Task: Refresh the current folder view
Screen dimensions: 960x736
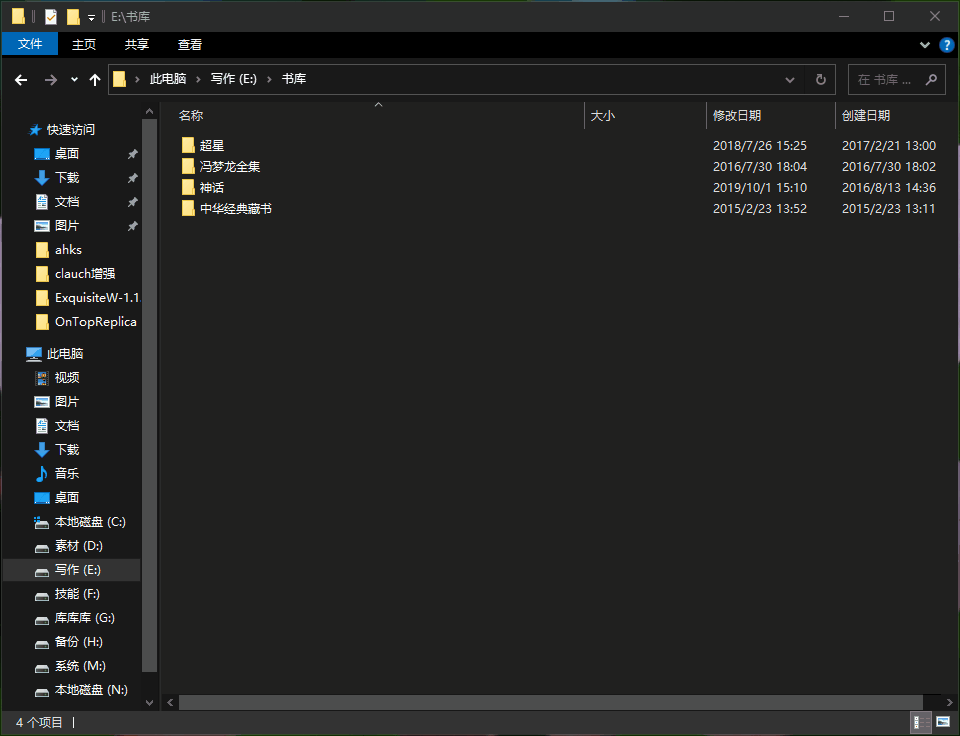Action: 820,80
